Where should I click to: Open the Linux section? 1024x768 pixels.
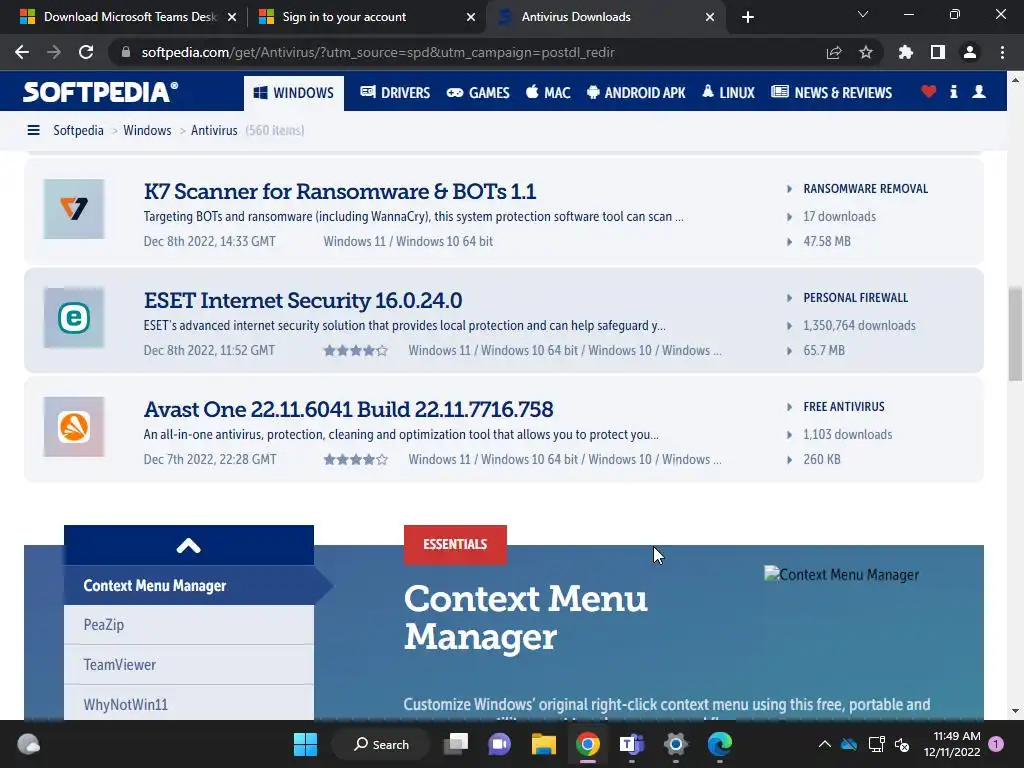pyautogui.click(x=729, y=93)
